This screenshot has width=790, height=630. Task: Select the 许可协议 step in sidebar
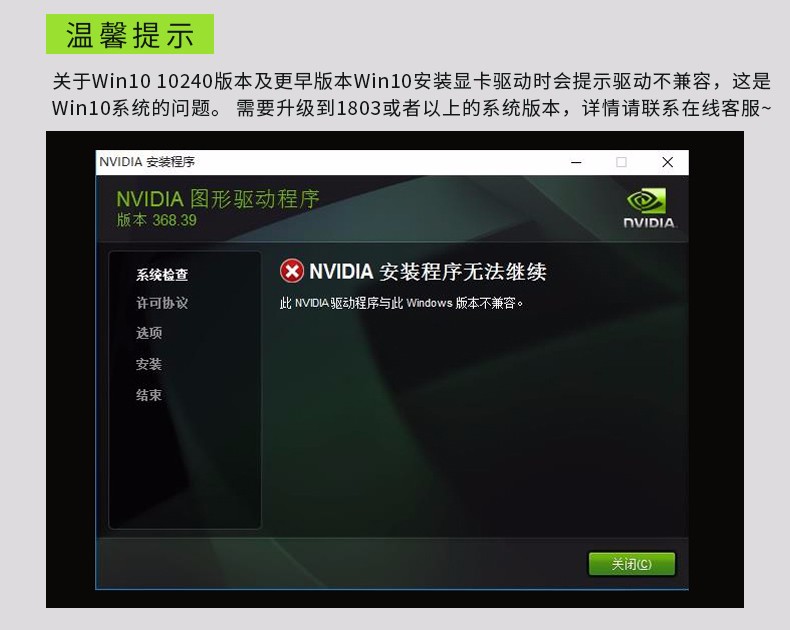162,303
